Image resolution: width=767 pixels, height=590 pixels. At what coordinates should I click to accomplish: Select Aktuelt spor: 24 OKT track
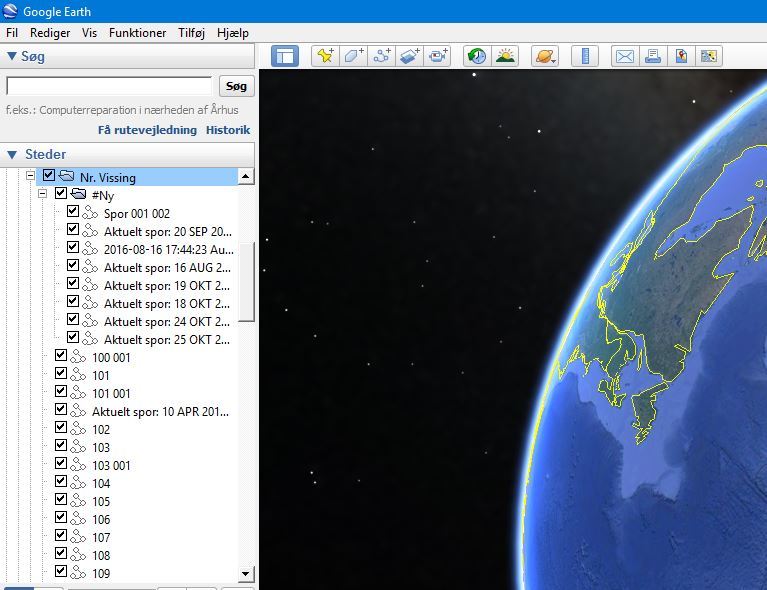[167, 322]
